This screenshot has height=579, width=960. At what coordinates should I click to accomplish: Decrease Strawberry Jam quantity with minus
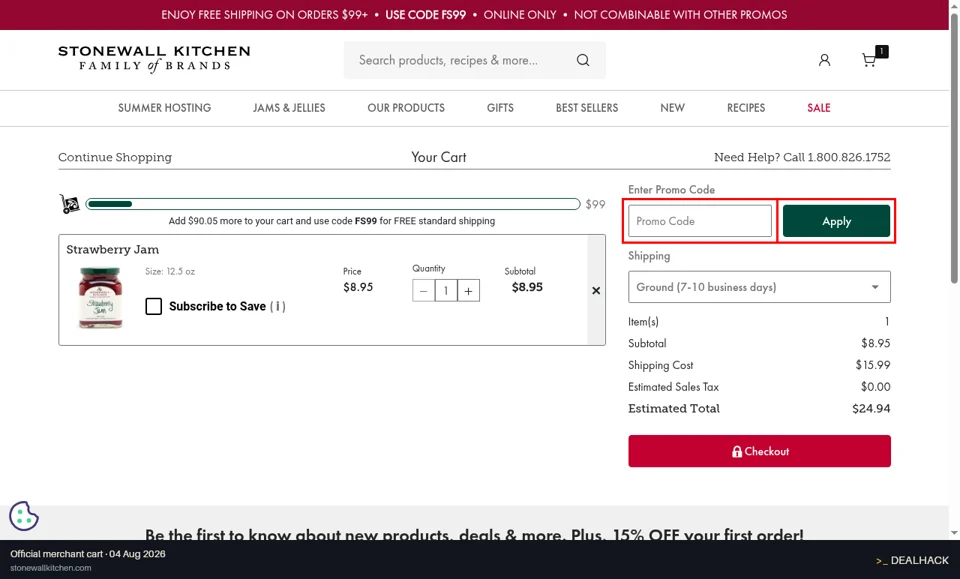point(423,291)
